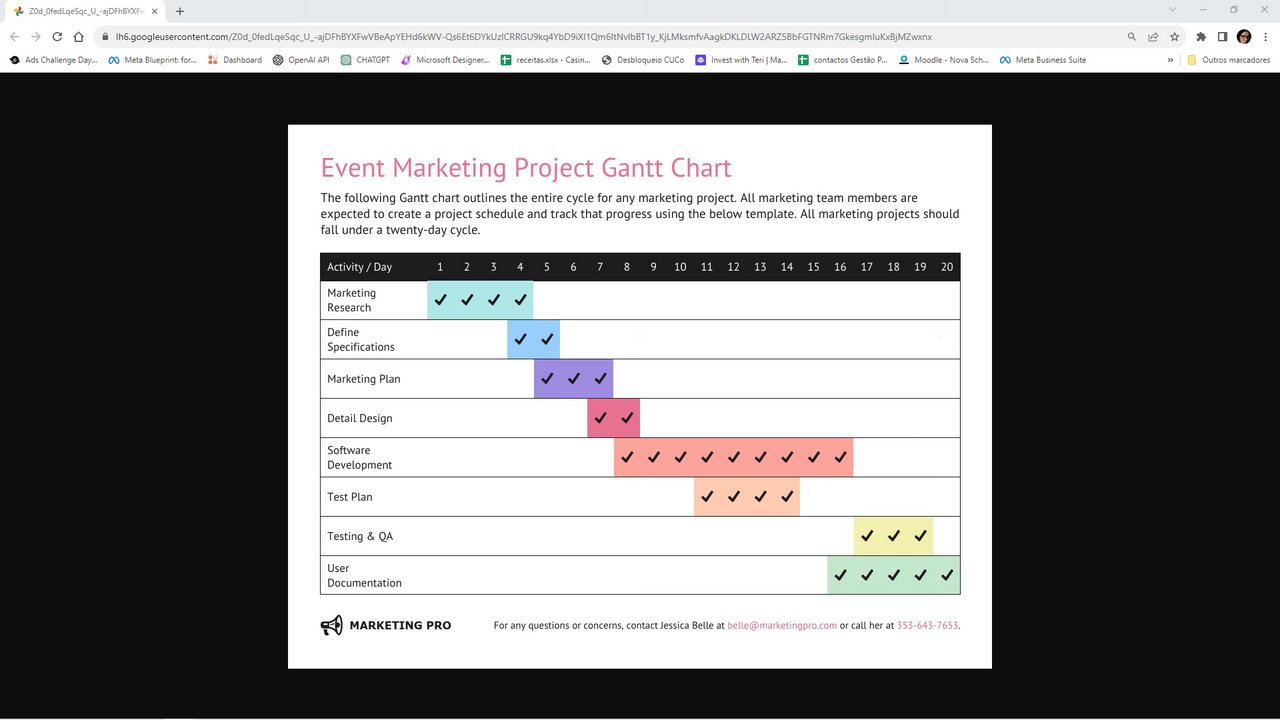
Task: Click the 353-643-7653 phone number
Action: 927,625
